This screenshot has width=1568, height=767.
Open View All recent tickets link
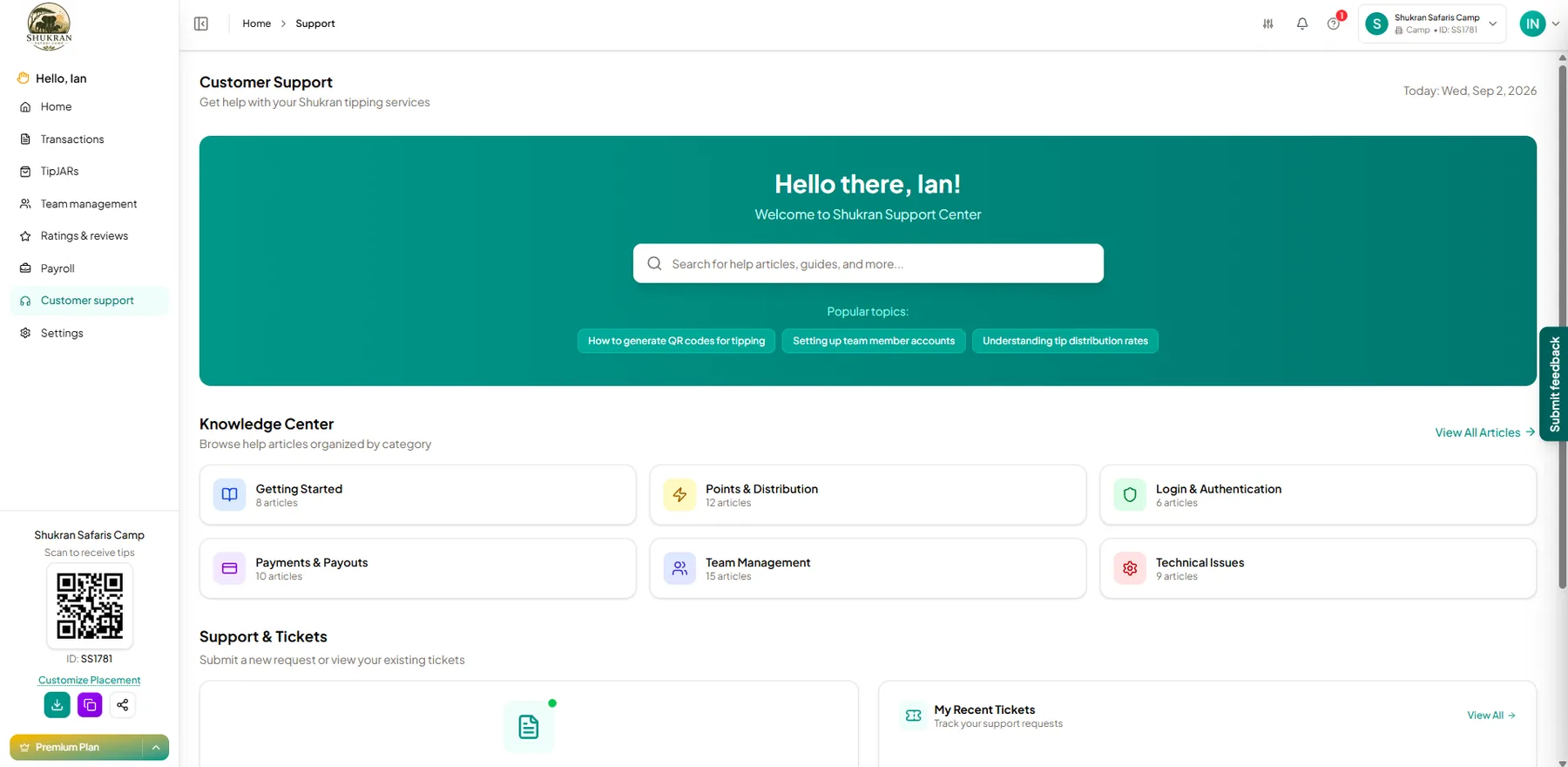1491,716
